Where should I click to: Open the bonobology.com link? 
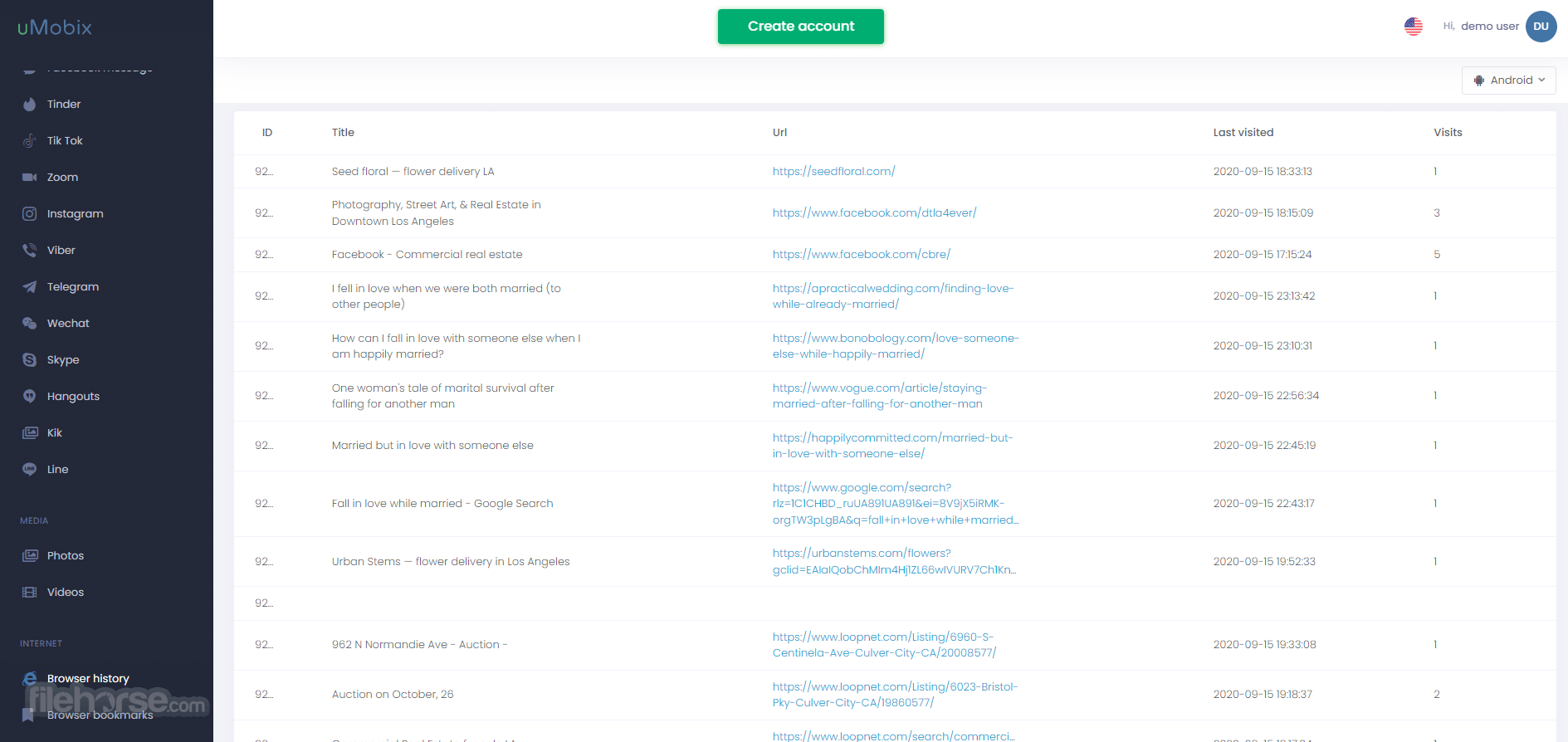[896, 346]
